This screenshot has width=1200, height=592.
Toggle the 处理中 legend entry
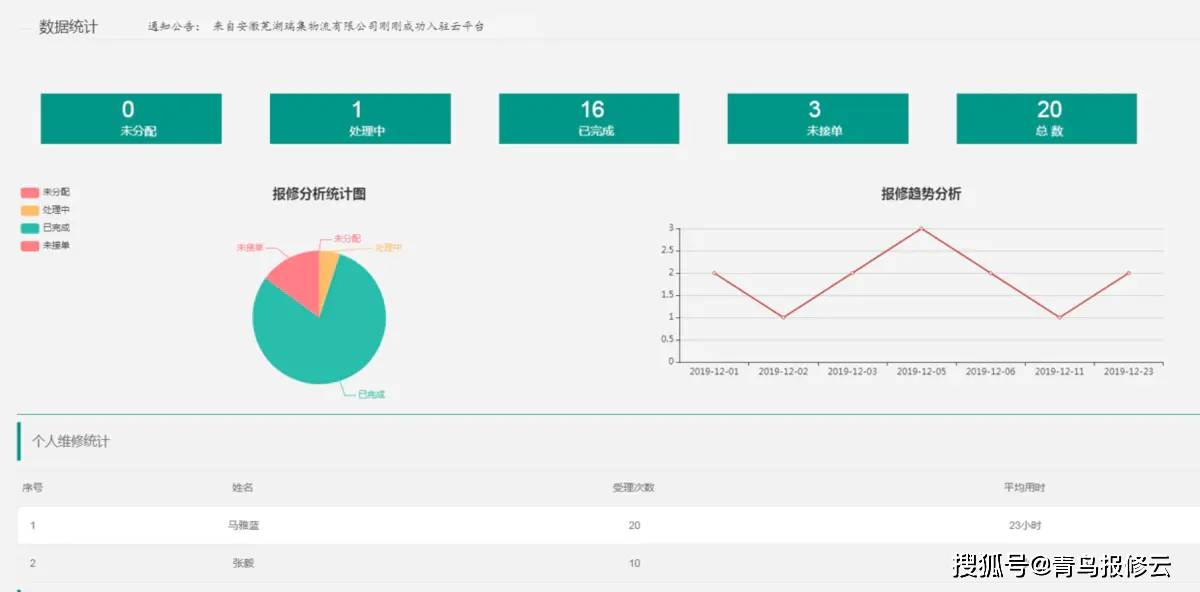(x=45, y=210)
